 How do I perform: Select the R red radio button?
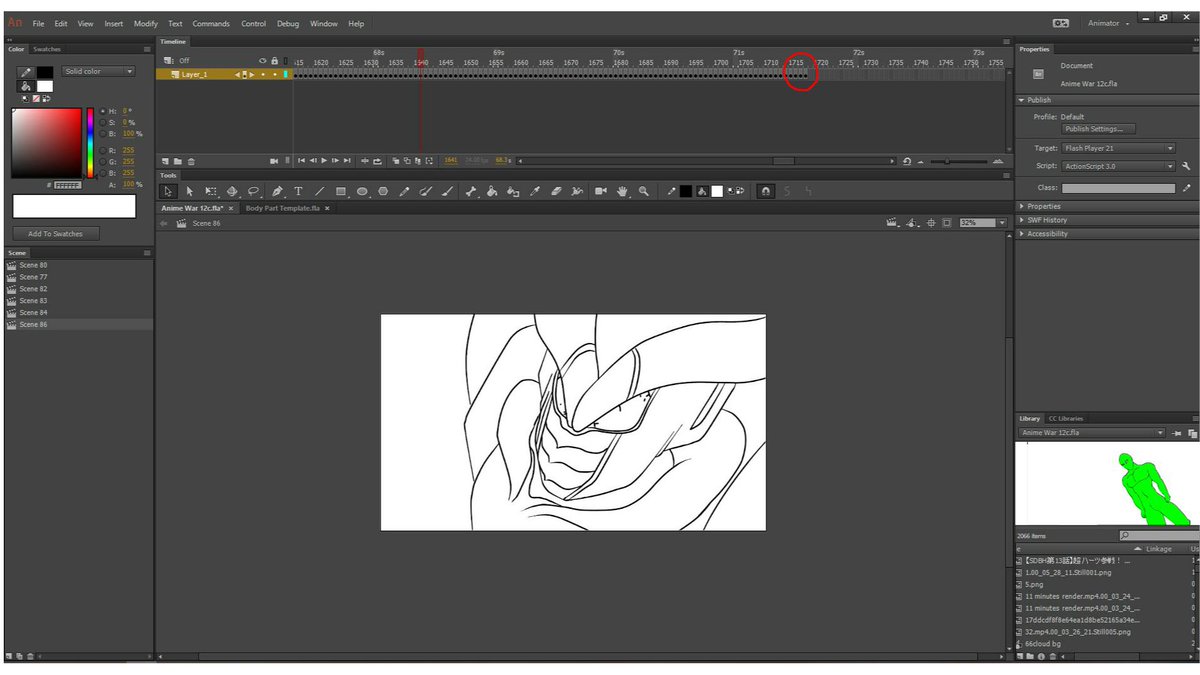[x=103, y=150]
